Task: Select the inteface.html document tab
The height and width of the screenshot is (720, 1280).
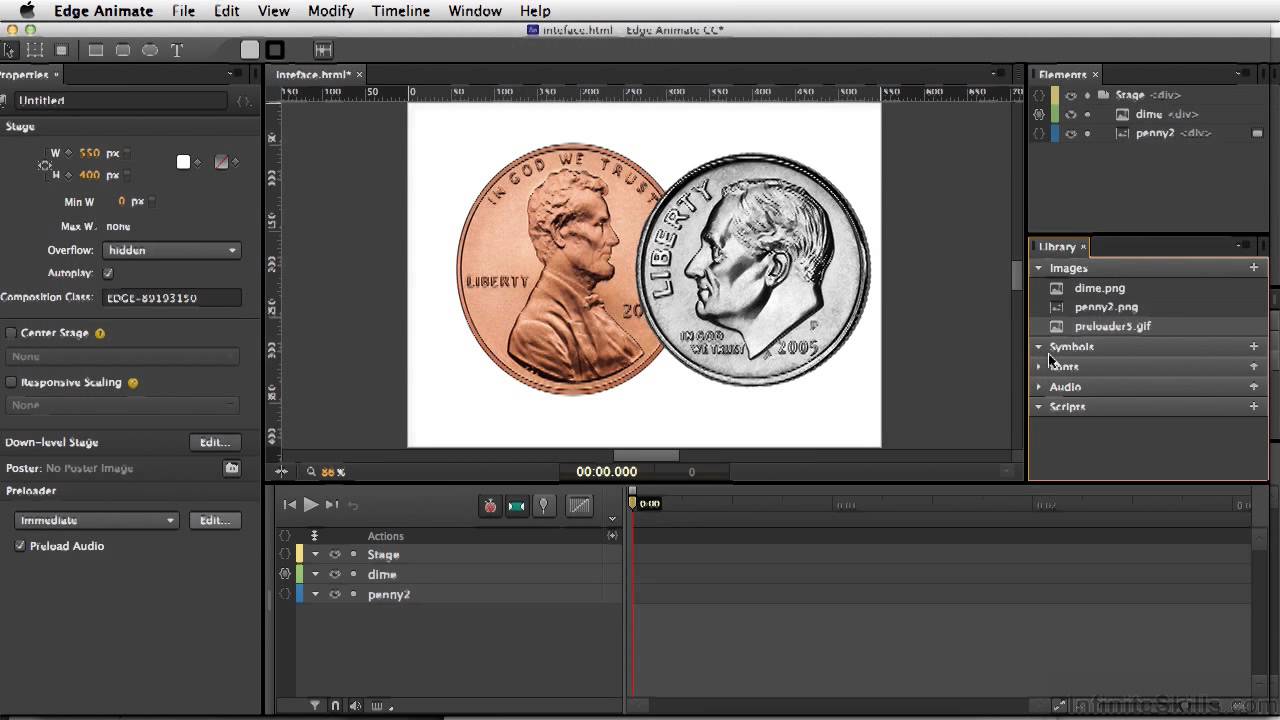Action: tap(313, 74)
